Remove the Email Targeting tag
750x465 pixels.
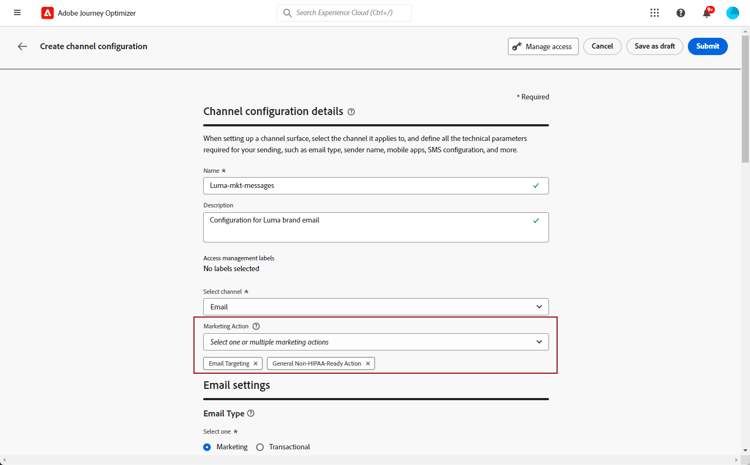click(x=256, y=364)
